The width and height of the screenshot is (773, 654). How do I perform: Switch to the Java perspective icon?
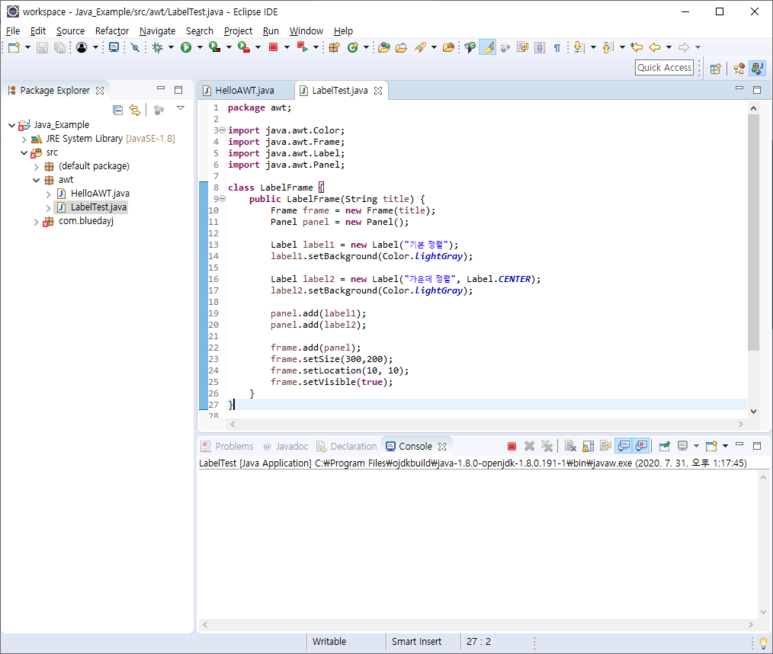click(x=757, y=69)
